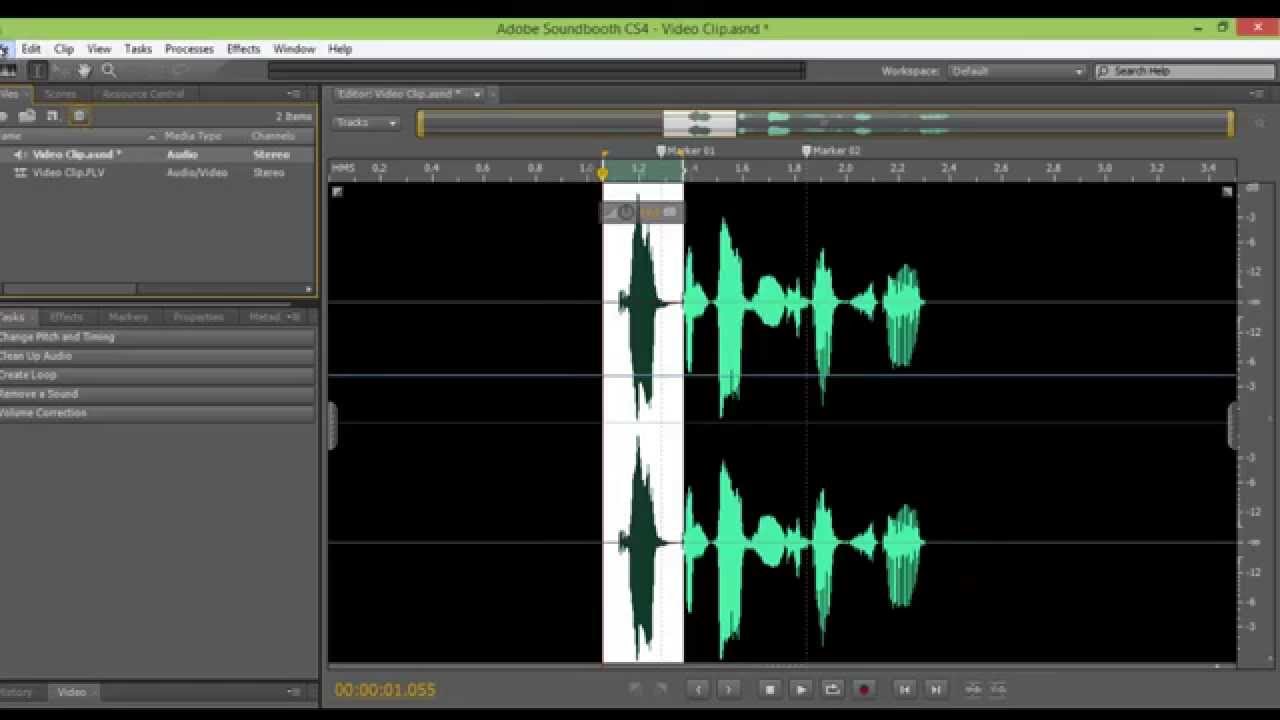Open the History panel options menu
Viewport: 1280px width, 720px height.
point(295,692)
